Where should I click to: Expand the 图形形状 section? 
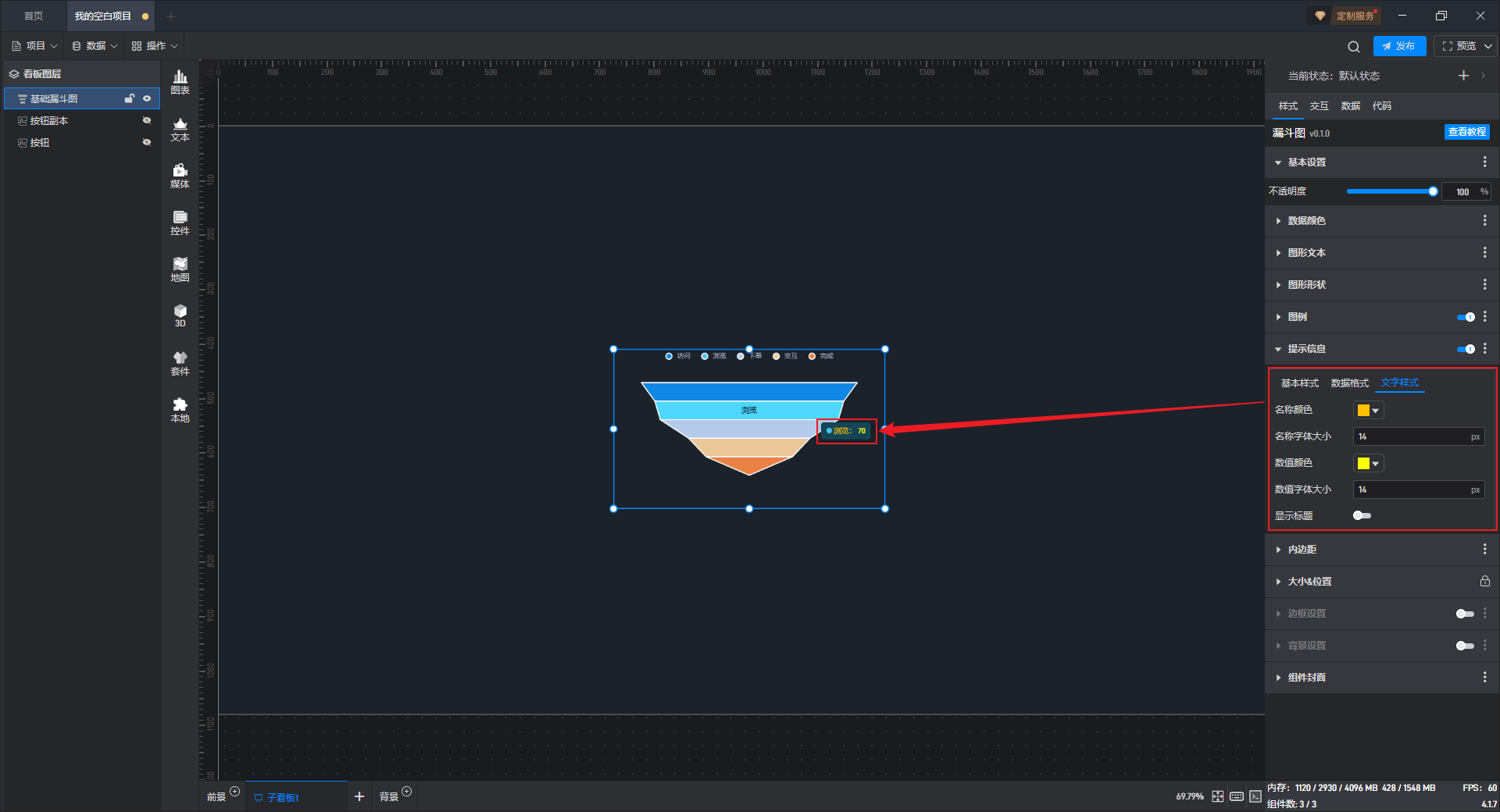click(x=1278, y=285)
